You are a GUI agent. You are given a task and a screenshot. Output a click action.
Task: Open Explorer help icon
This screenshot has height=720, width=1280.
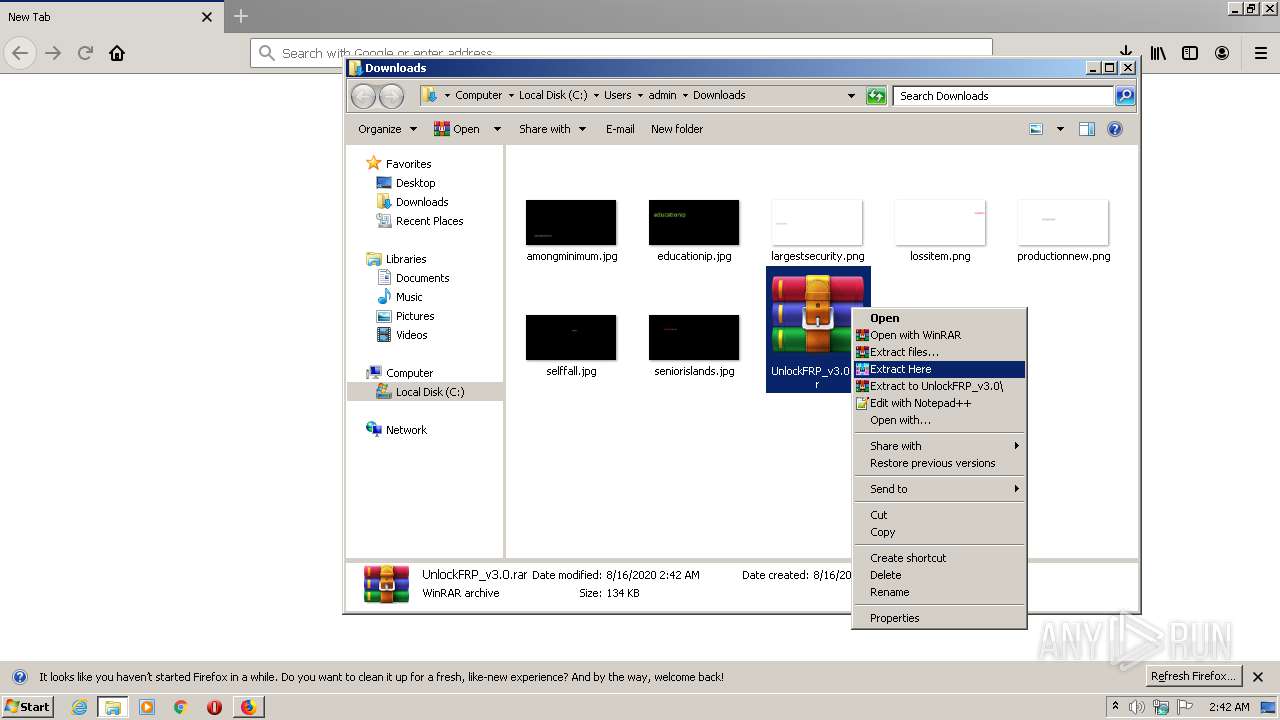pyautogui.click(x=1115, y=129)
